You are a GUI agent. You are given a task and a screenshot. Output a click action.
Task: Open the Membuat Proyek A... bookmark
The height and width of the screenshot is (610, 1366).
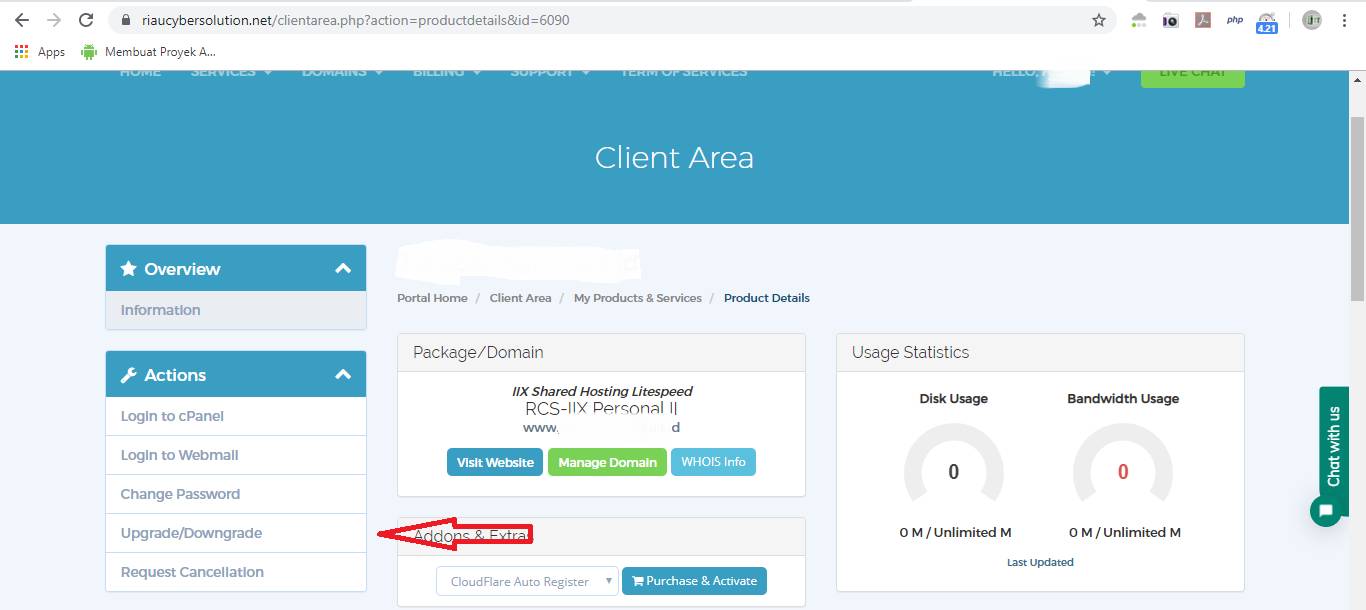148,52
